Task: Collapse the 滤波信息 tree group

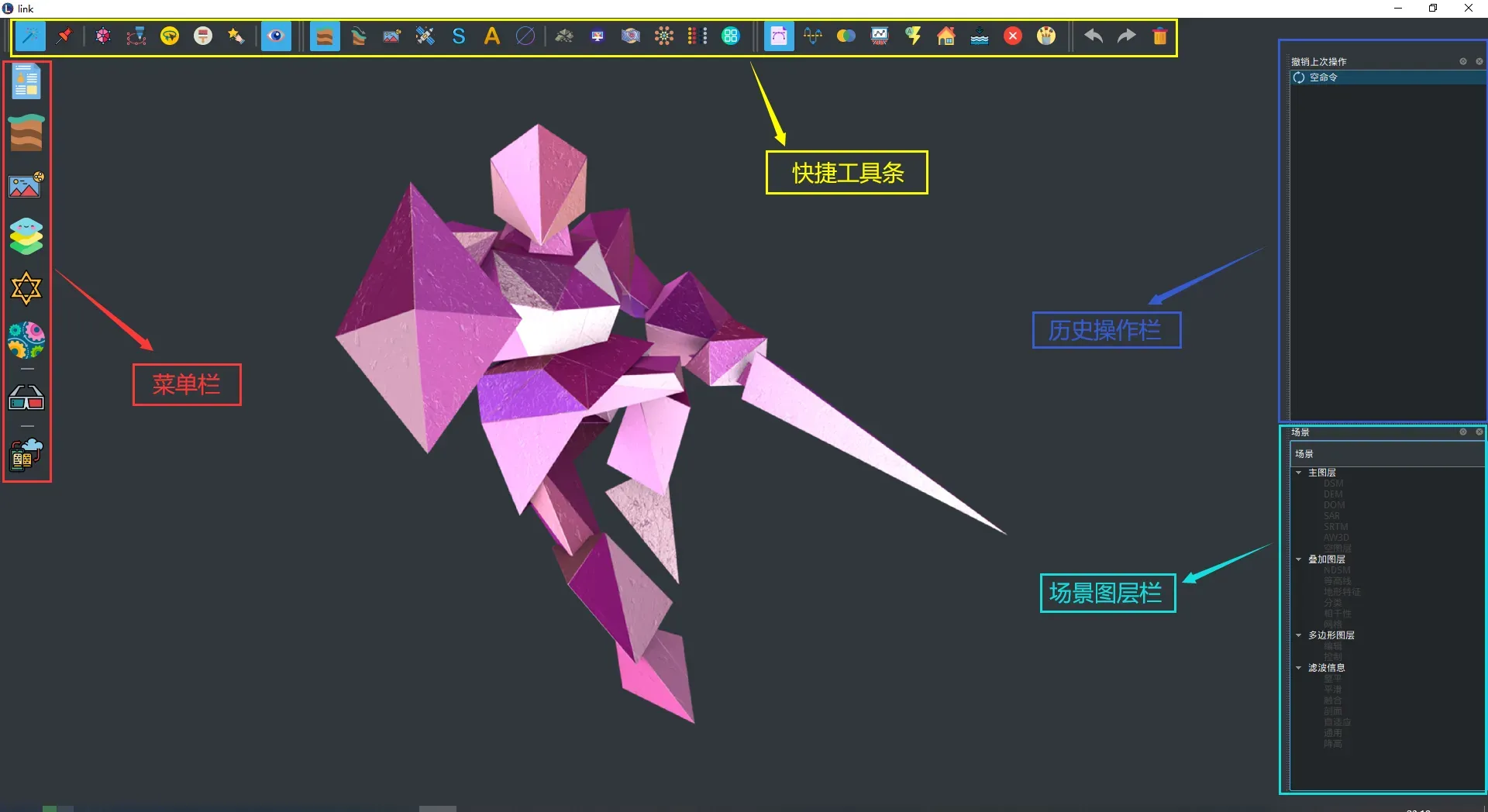Action: [1299, 668]
